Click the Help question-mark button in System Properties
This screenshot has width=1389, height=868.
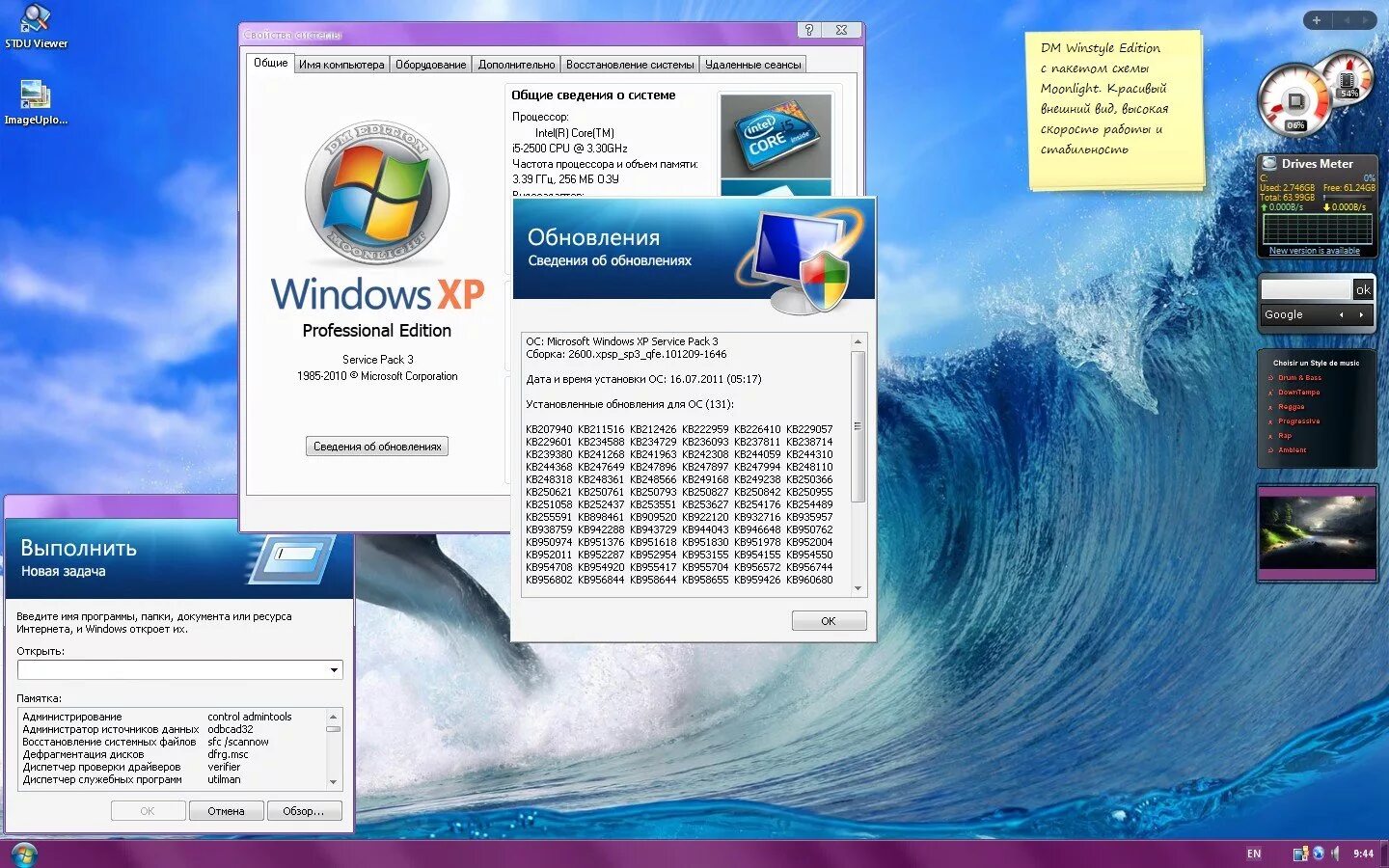click(810, 30)
